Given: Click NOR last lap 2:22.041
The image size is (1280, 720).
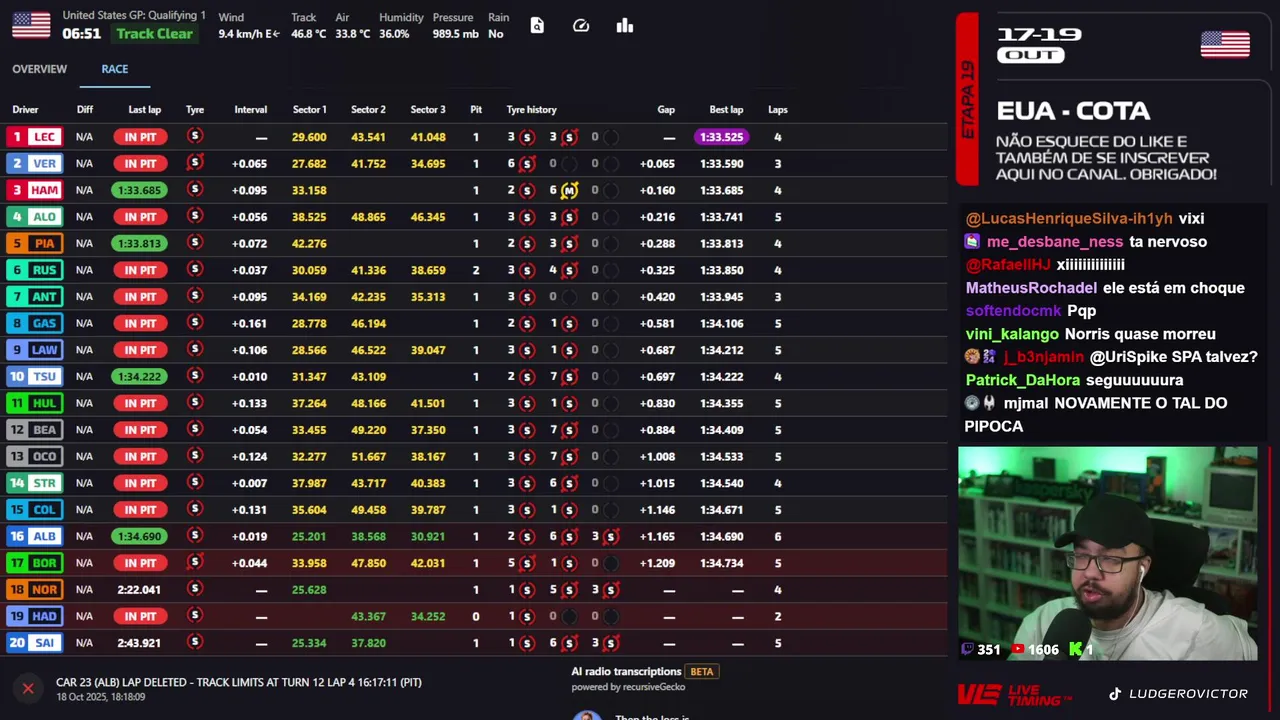Looking at the screenshot, I should (x=139, y=590).
